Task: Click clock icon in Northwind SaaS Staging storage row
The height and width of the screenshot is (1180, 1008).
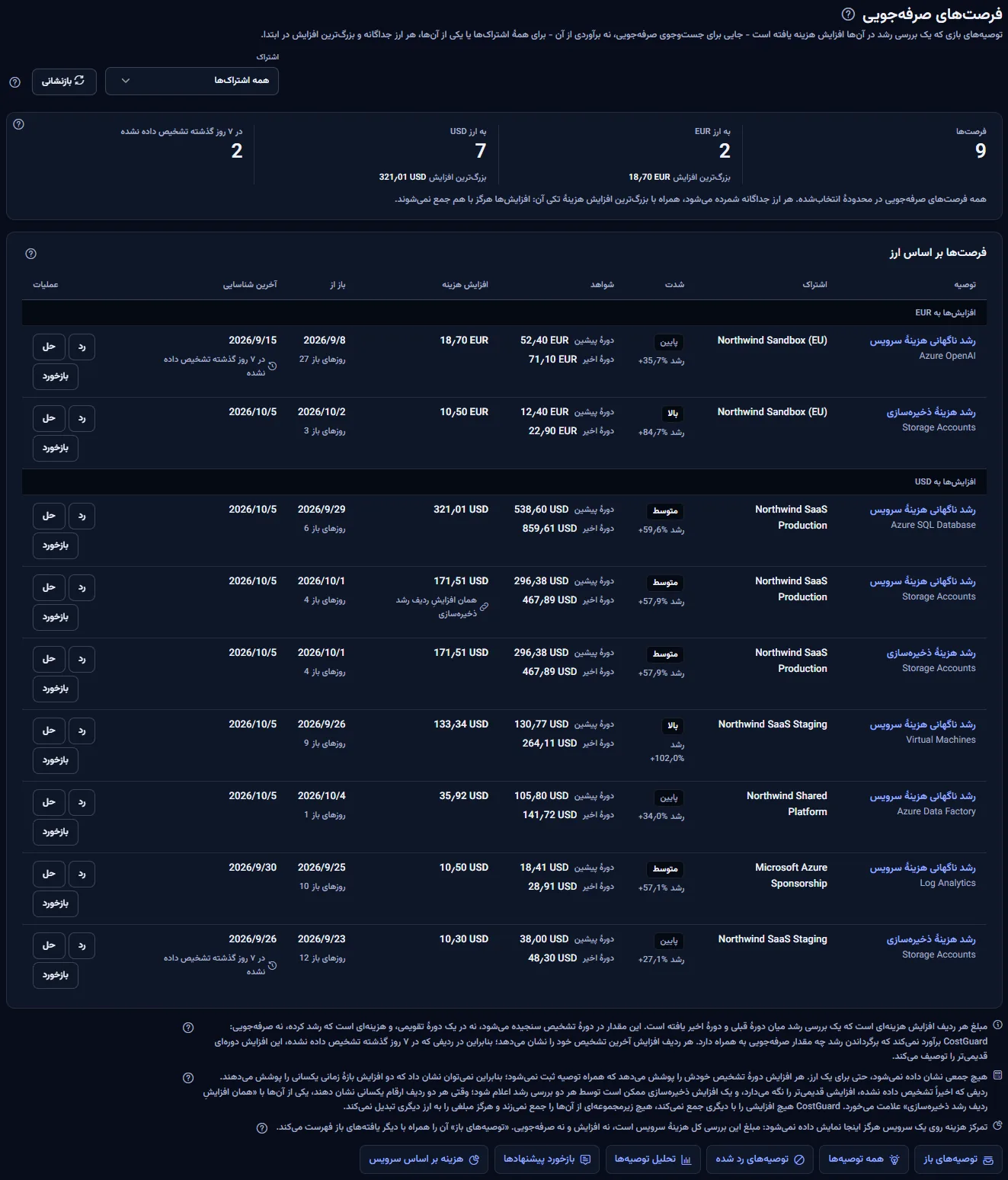Action: [273, 965]
